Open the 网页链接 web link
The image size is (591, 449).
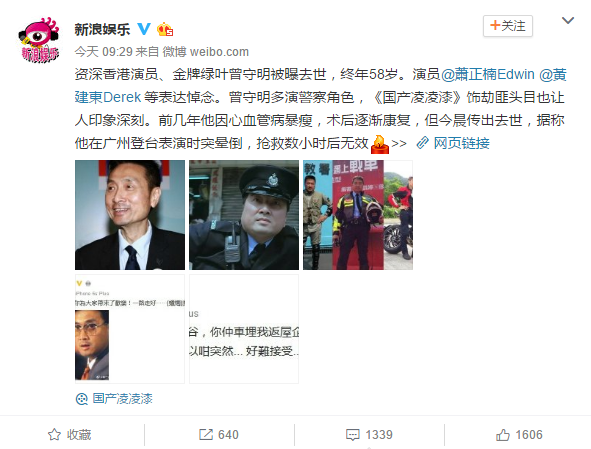tap(453, 143)
